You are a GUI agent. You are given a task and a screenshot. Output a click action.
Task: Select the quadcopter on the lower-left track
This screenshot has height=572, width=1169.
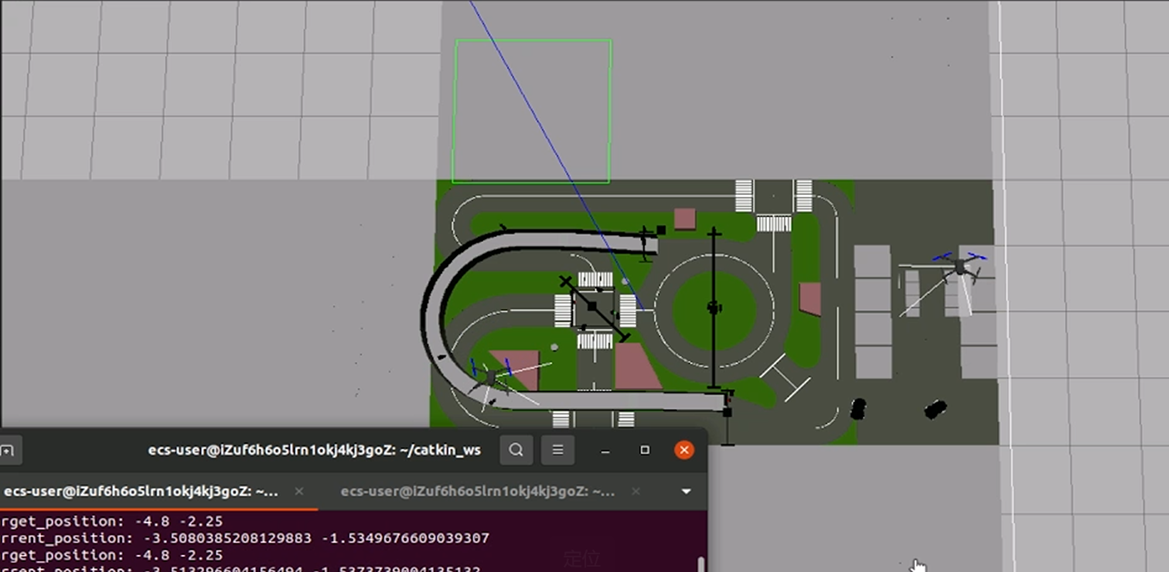point(492,377)
